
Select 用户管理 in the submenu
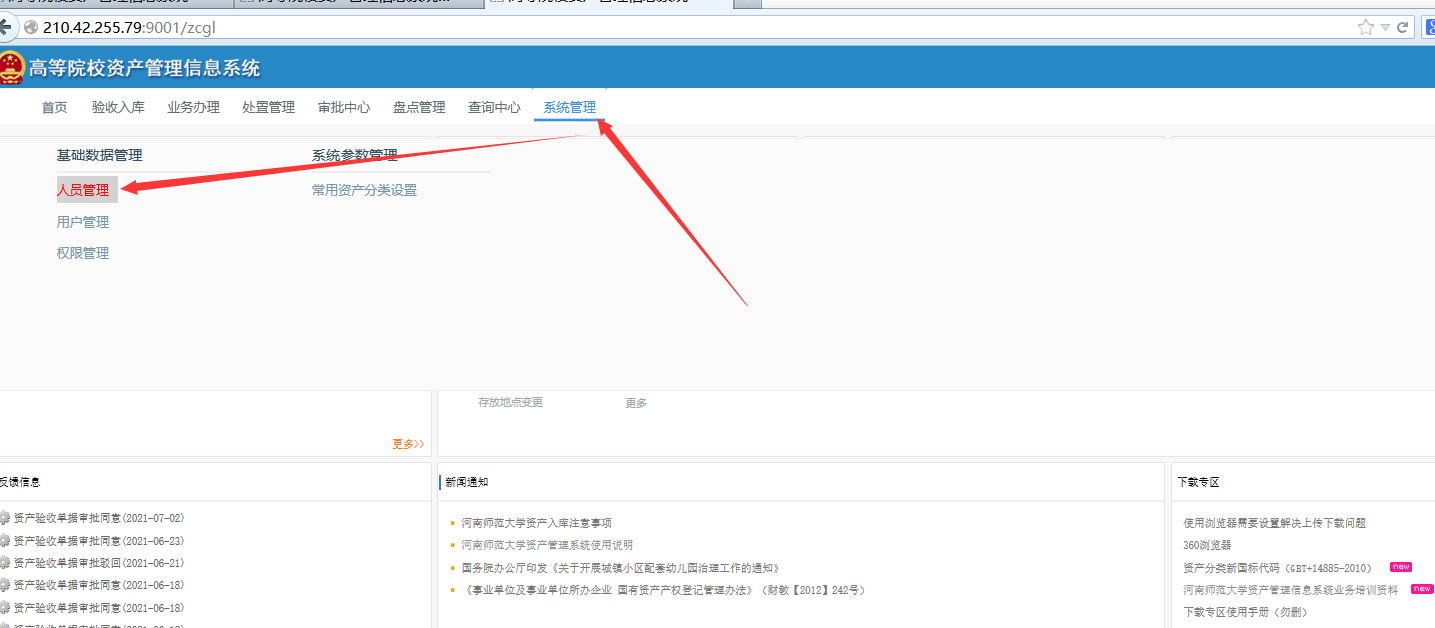point(83,222)
